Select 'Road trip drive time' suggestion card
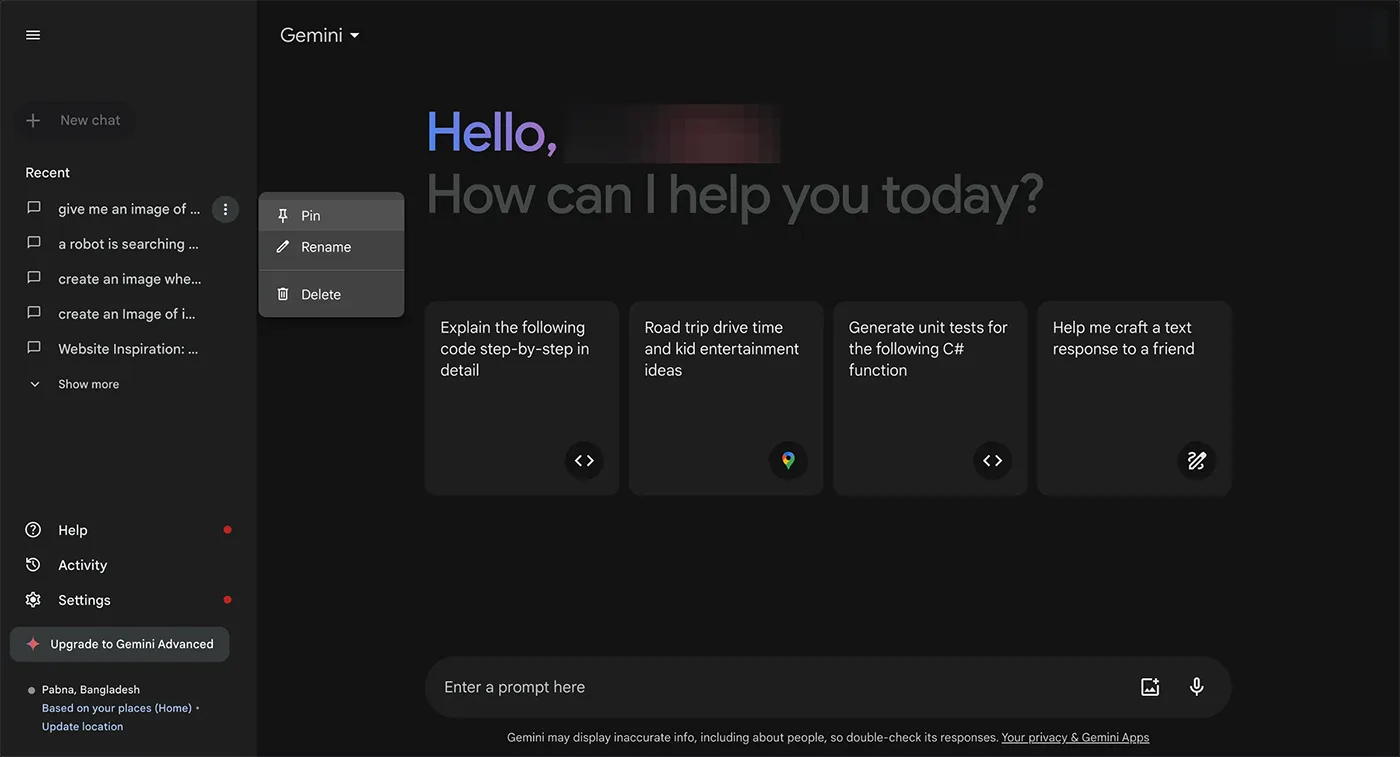1400x757 pixels. point(726,398)
